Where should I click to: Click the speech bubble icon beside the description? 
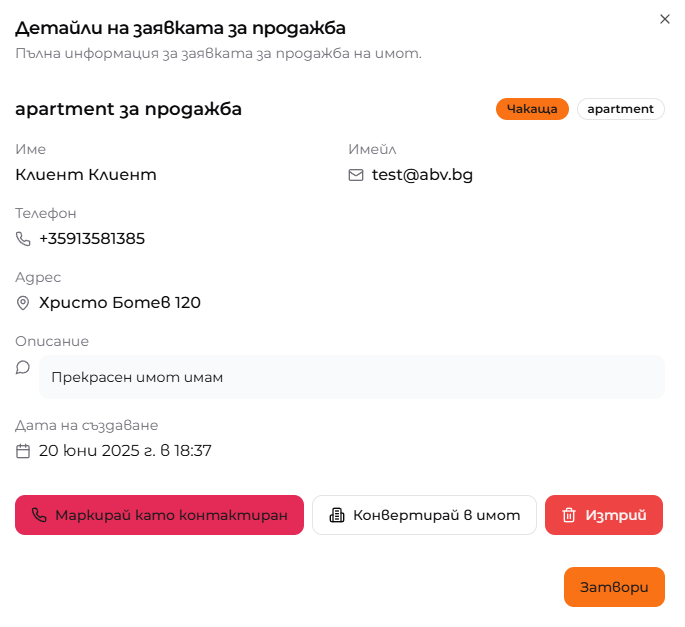(23, 368)
